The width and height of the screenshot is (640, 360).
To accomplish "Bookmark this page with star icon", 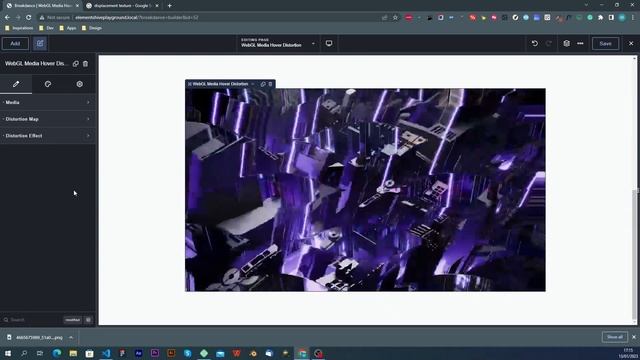I will point(395,18).
